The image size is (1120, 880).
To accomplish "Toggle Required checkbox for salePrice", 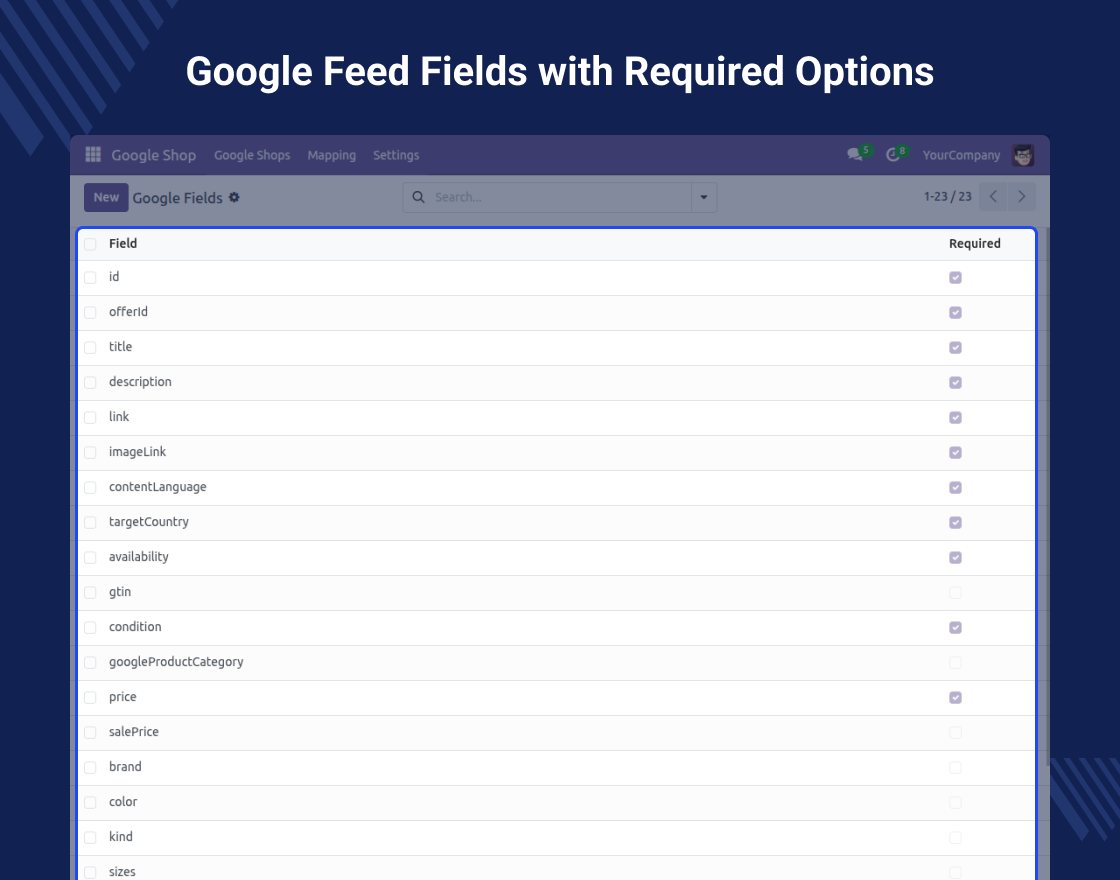I will pyautogui.click(x=955, y=733).
